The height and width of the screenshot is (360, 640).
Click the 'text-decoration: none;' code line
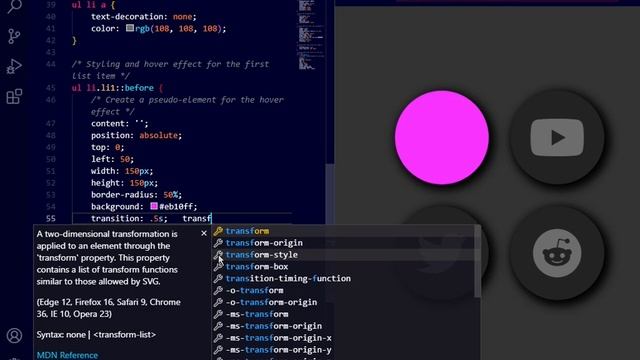(144, 17)
